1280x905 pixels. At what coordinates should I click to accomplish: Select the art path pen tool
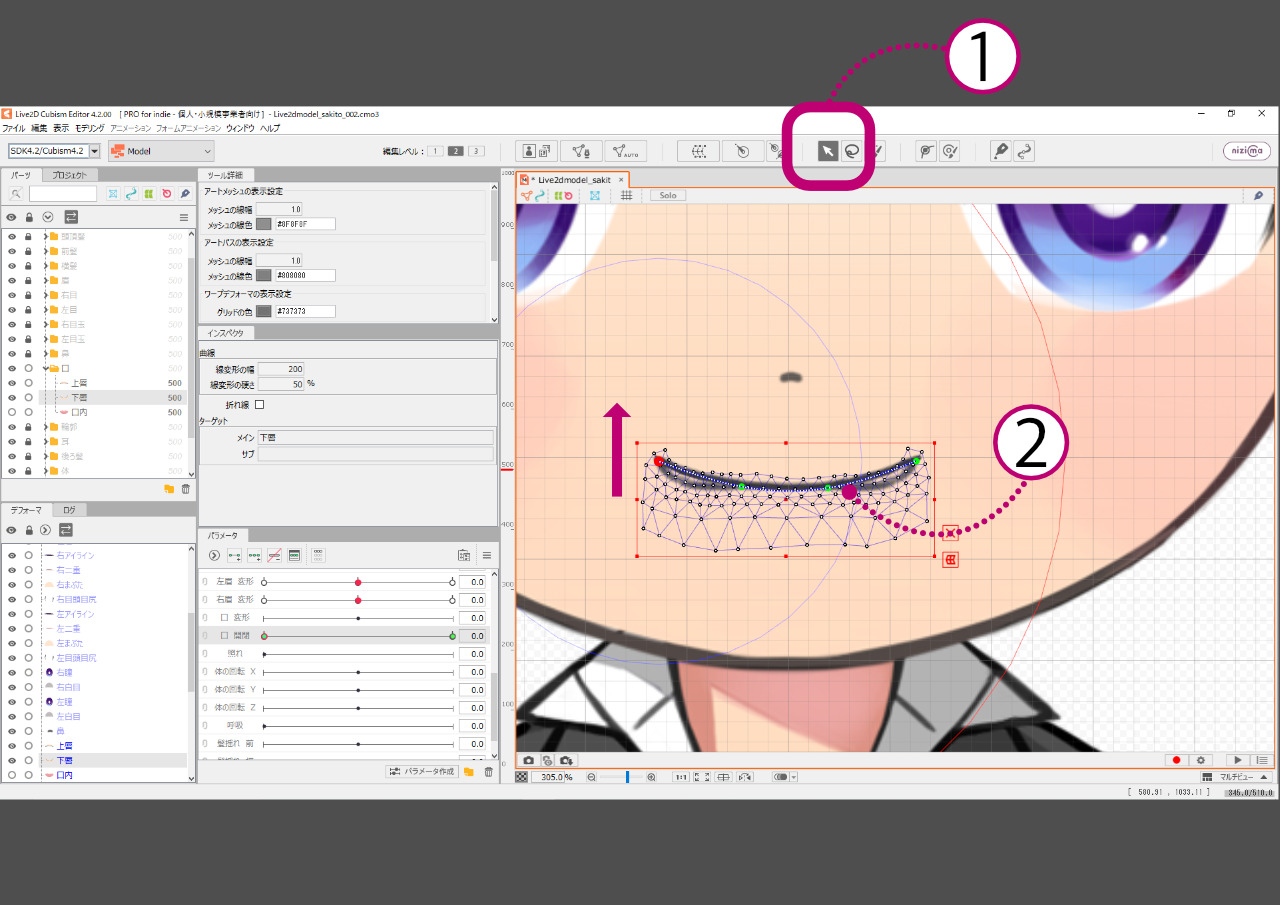tap(1000, 151)
